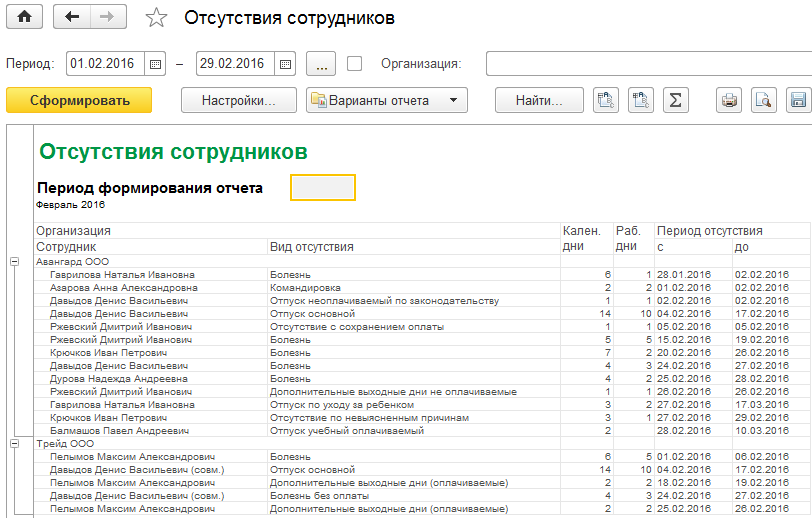This screenshot has width=812, height=518.
Task: Collapse the Трейд ООО group
Action: coord(14,443)
